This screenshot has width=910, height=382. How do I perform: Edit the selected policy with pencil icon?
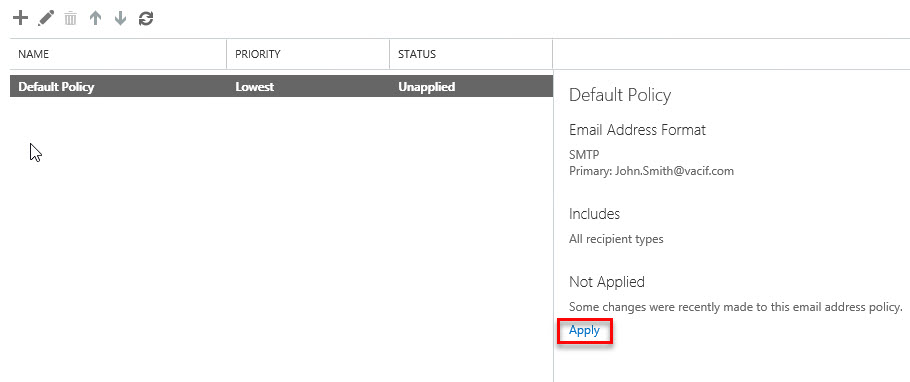45,19
